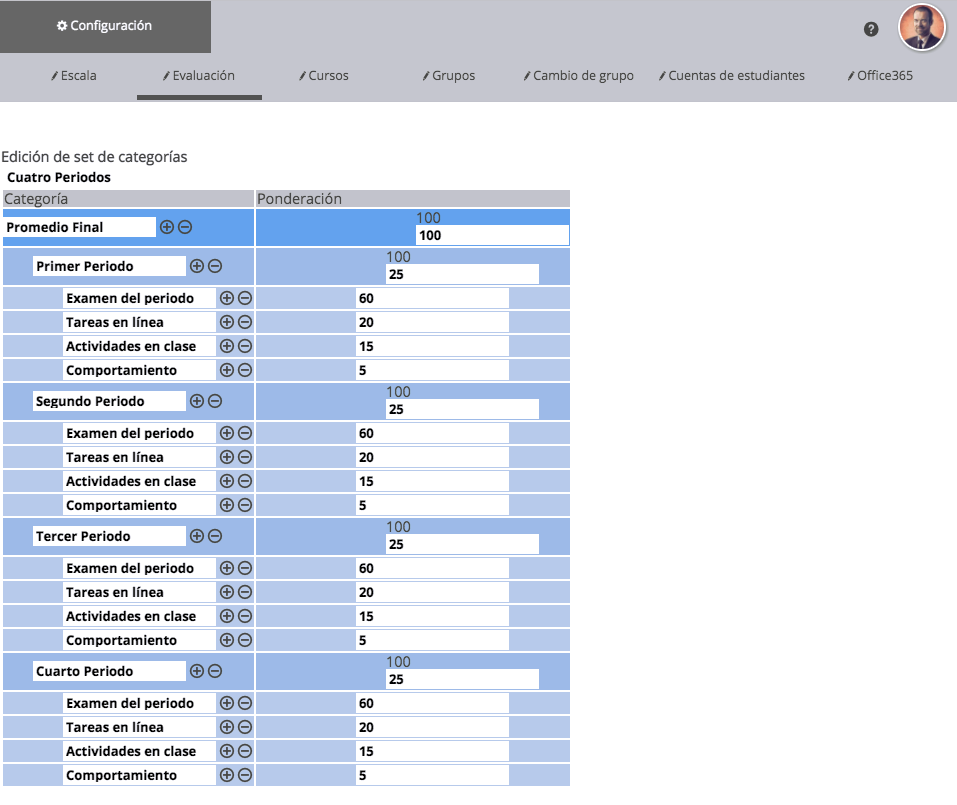Click the plus icon next to Tercer Periodo
The width and height of the screenshot is (957, 805).
point(197,536)
